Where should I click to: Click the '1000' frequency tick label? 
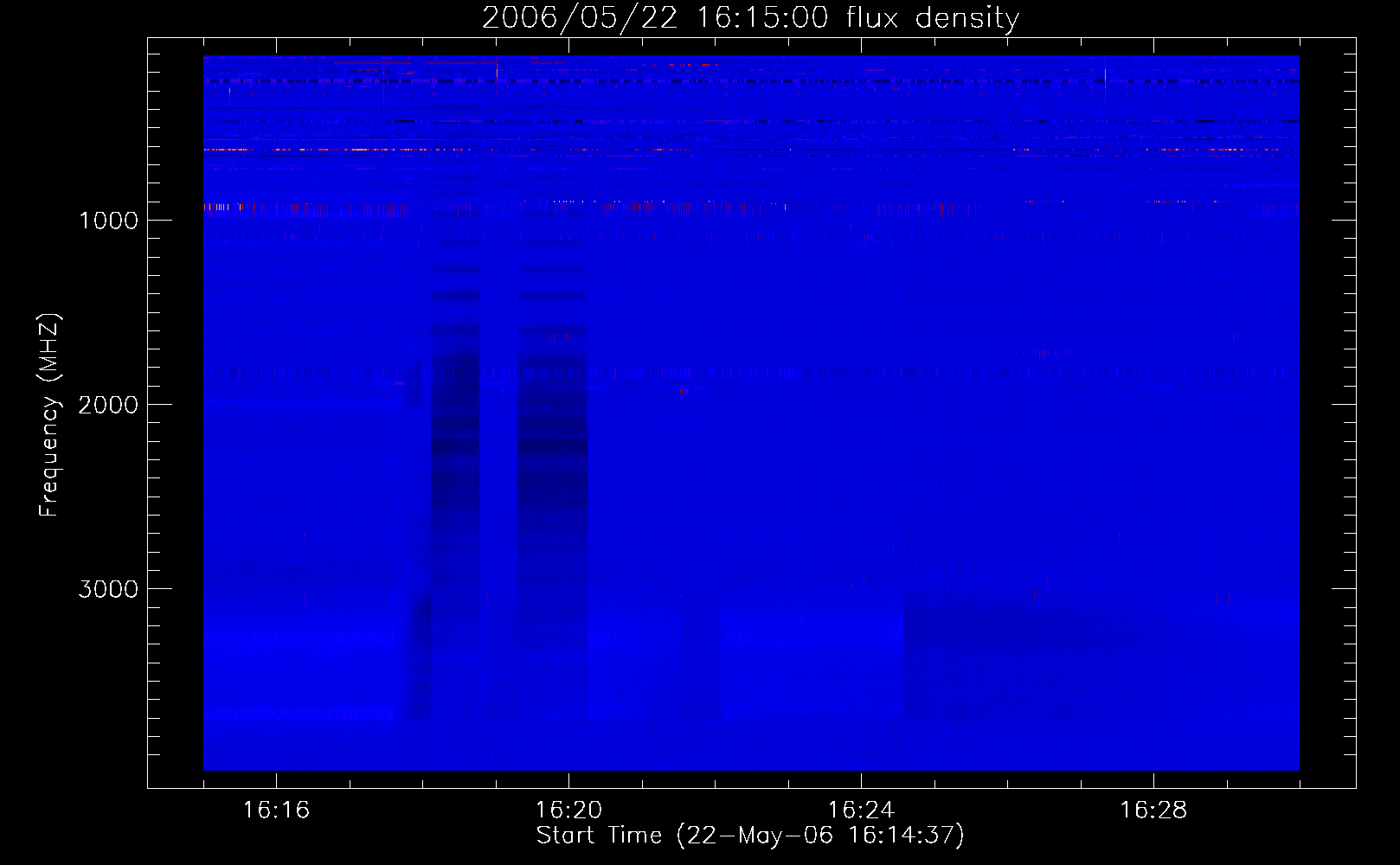pyautogui.click(x=108, y=221)
